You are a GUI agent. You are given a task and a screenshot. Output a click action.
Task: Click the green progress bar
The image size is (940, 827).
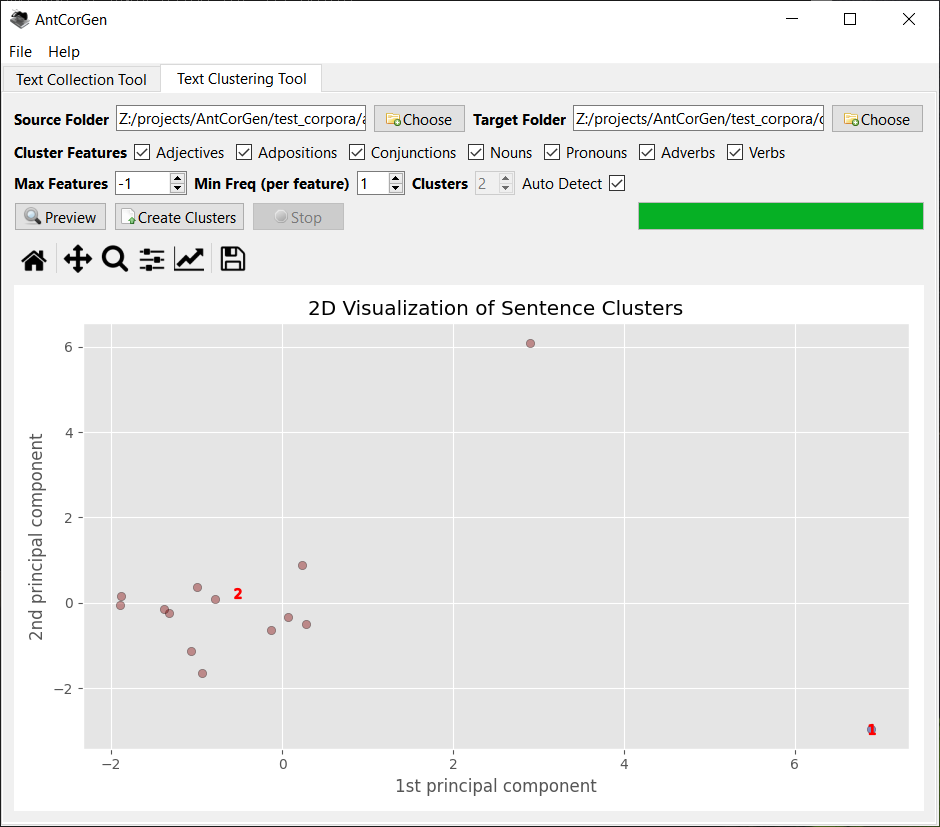pyautogui.click(x=780, y=216)
